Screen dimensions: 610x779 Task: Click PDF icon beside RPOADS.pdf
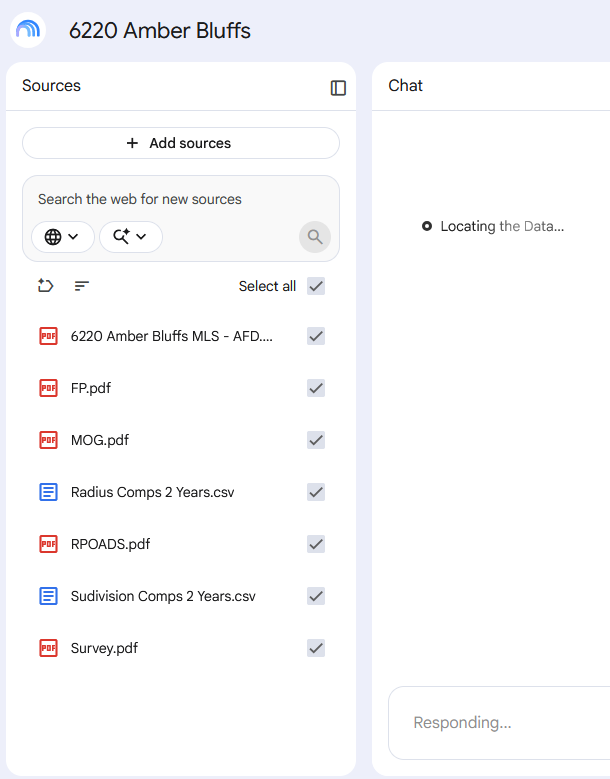(48, 544)
